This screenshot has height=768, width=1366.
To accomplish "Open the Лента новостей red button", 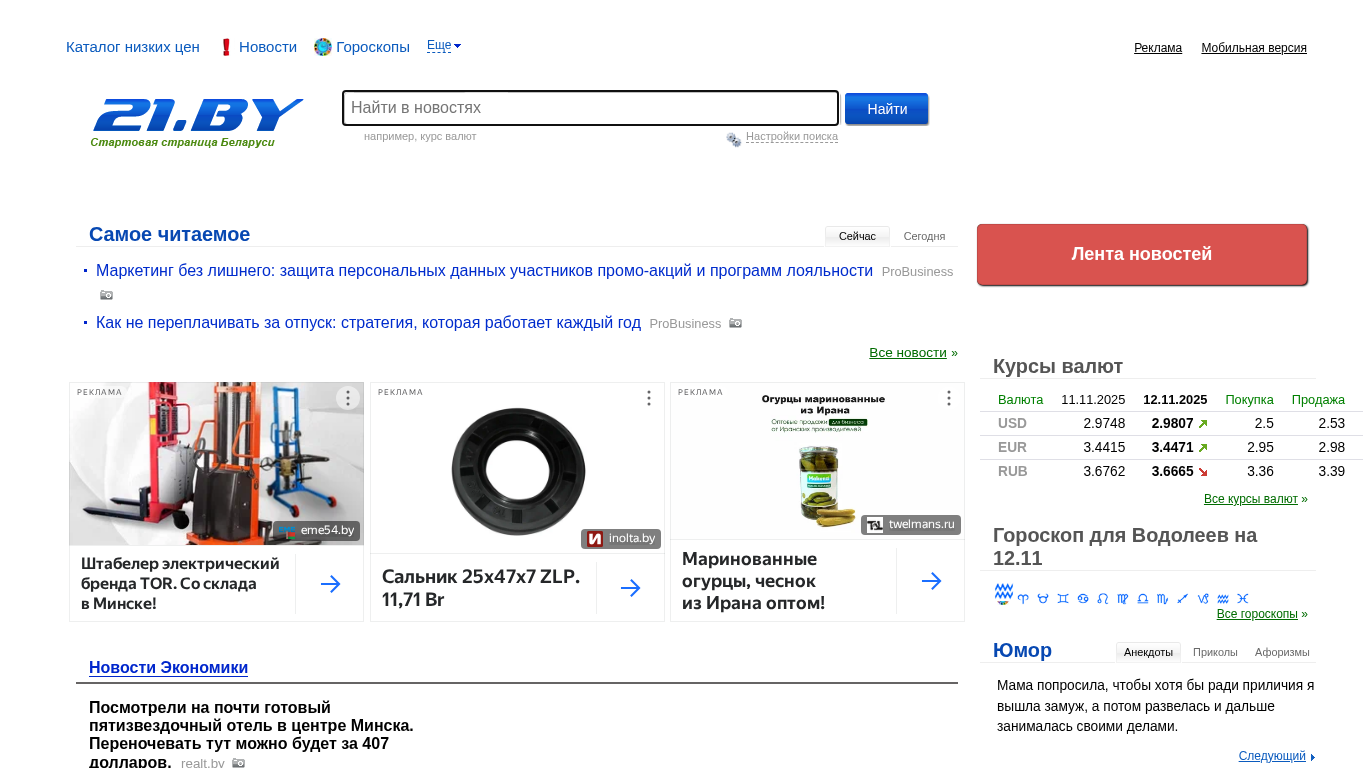I will pos(1142,254).
